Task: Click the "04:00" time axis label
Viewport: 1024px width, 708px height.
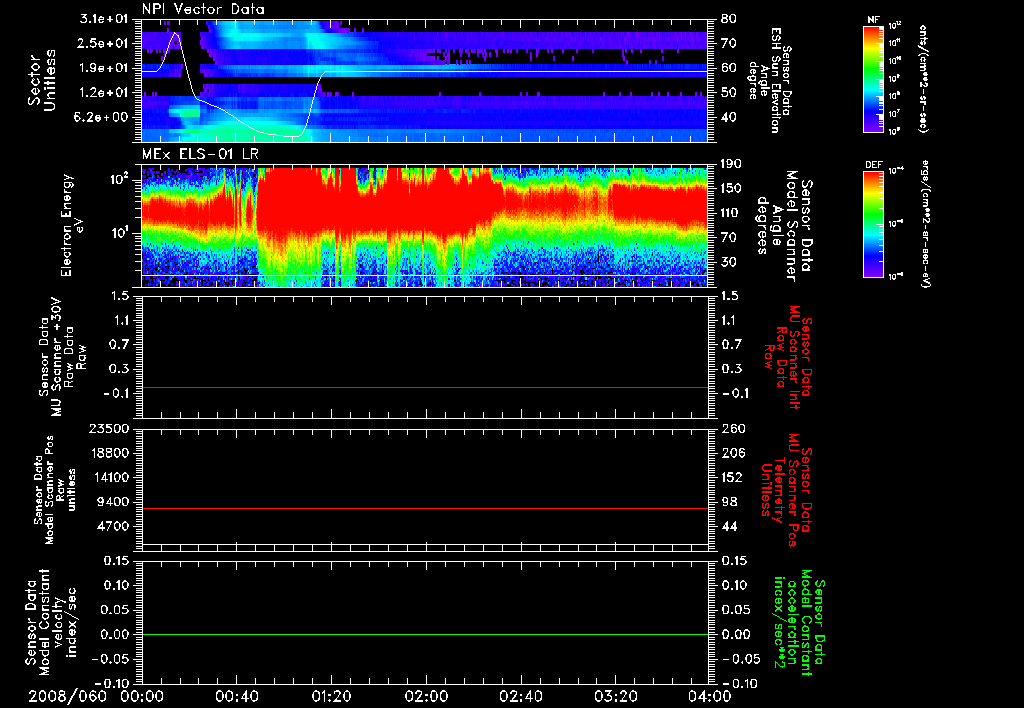Action: (x=709, y=696)
